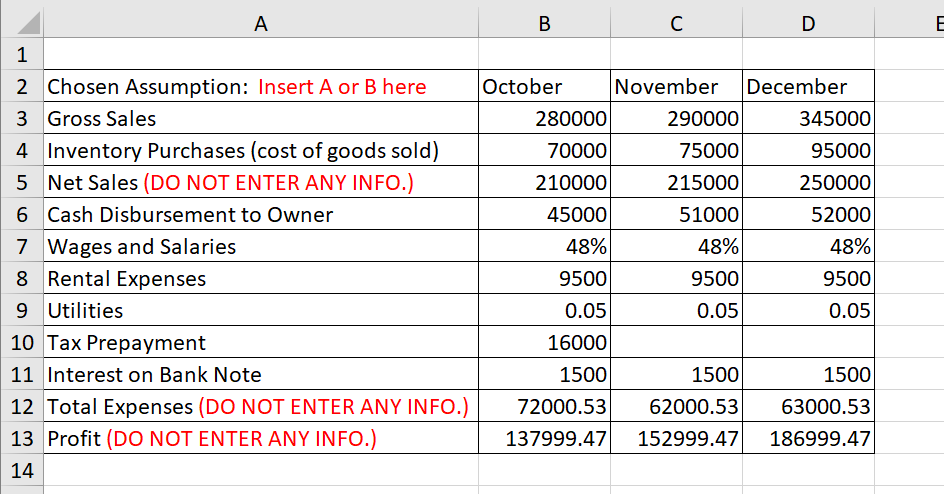The height and width of the screenshot is (494, 944).
Task: Select December utilities 0.05 cell
Action: [x=808, y=310]
